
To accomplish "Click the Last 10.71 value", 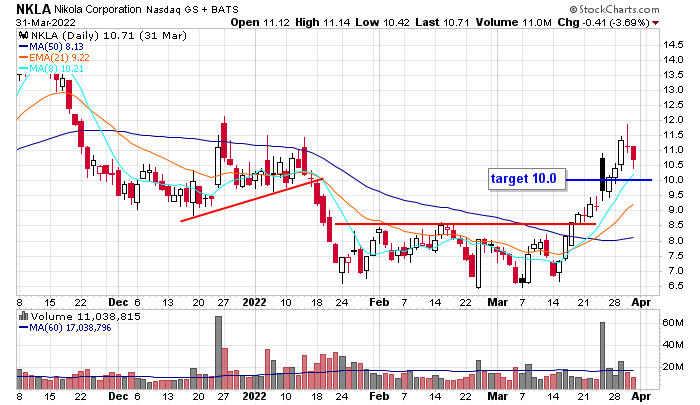I will click(x=442, y=22).
